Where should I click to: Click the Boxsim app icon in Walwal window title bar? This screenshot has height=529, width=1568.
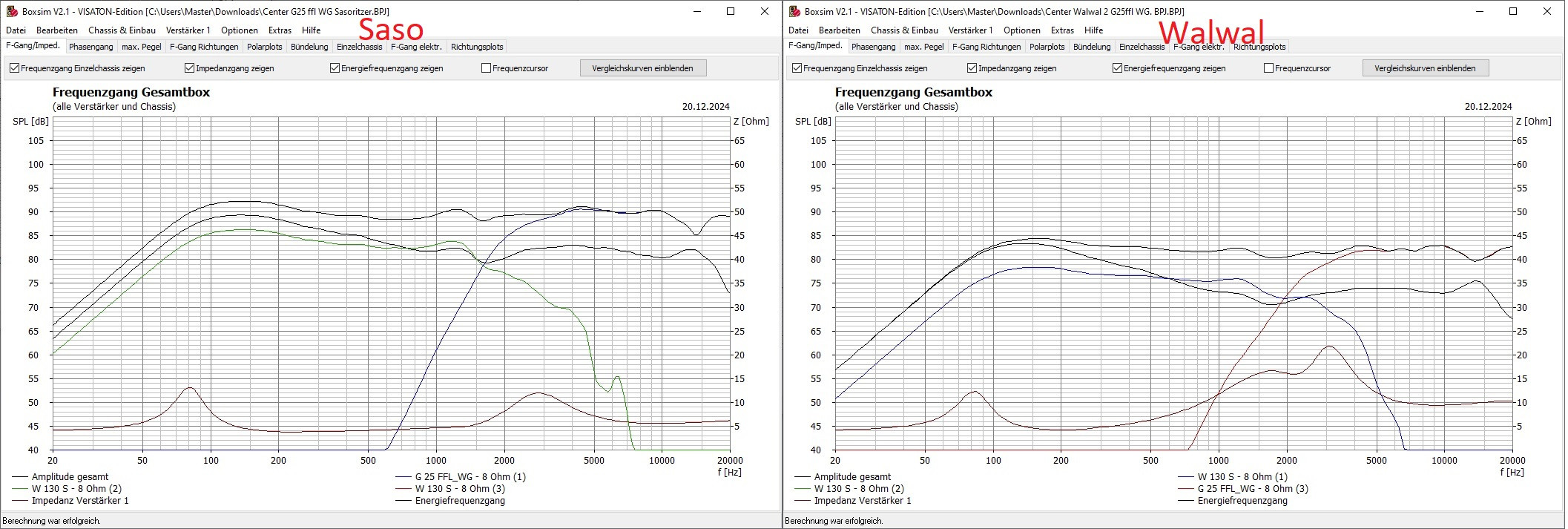pos(794,11)
